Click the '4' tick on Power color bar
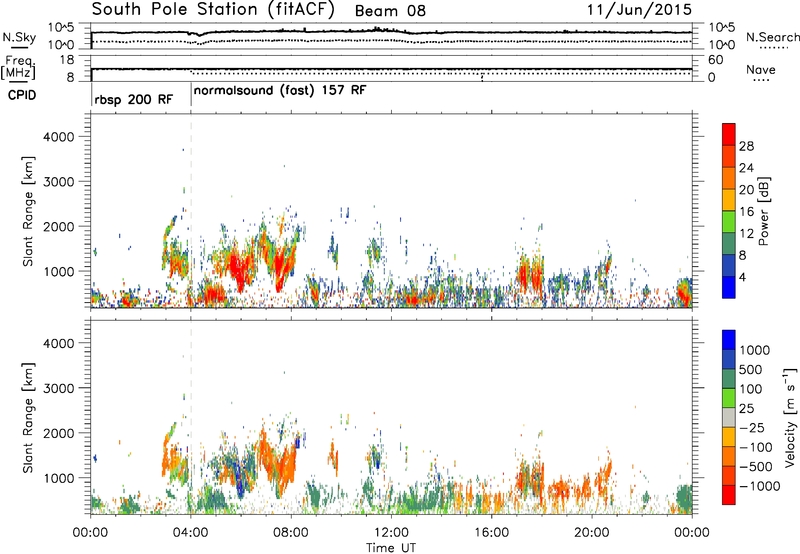Viewport: 800px width, 554px height. coord(743,277)
